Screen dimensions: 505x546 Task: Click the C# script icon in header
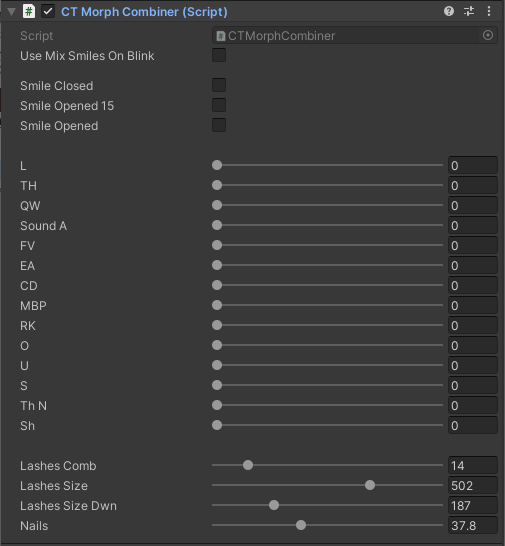tap(29, 11)
